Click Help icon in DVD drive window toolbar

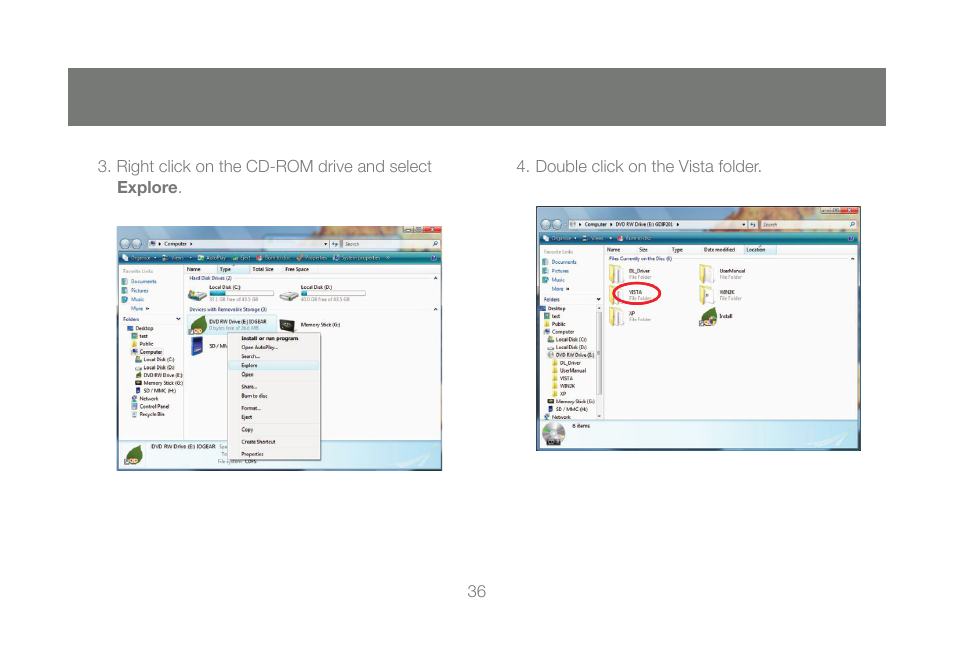851,238
